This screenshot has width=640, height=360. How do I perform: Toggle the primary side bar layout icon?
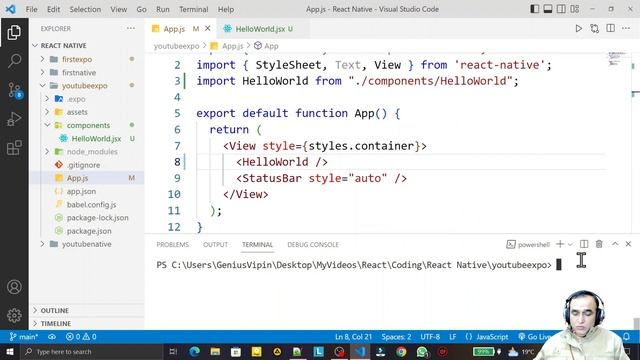(x=534, y=9)
